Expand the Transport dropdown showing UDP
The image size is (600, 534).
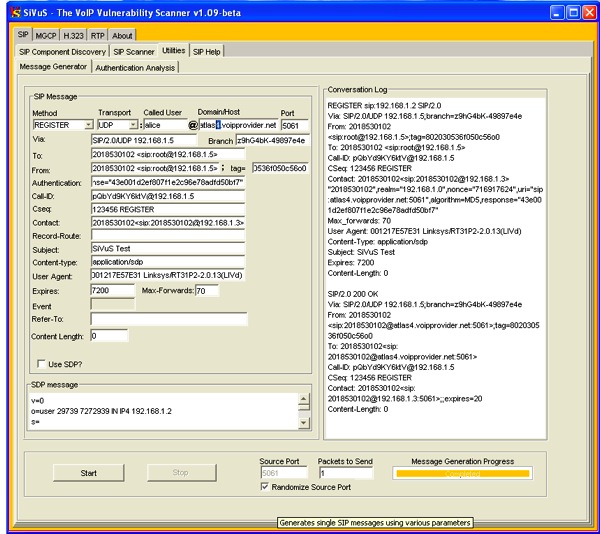click(x=132, y=125)
